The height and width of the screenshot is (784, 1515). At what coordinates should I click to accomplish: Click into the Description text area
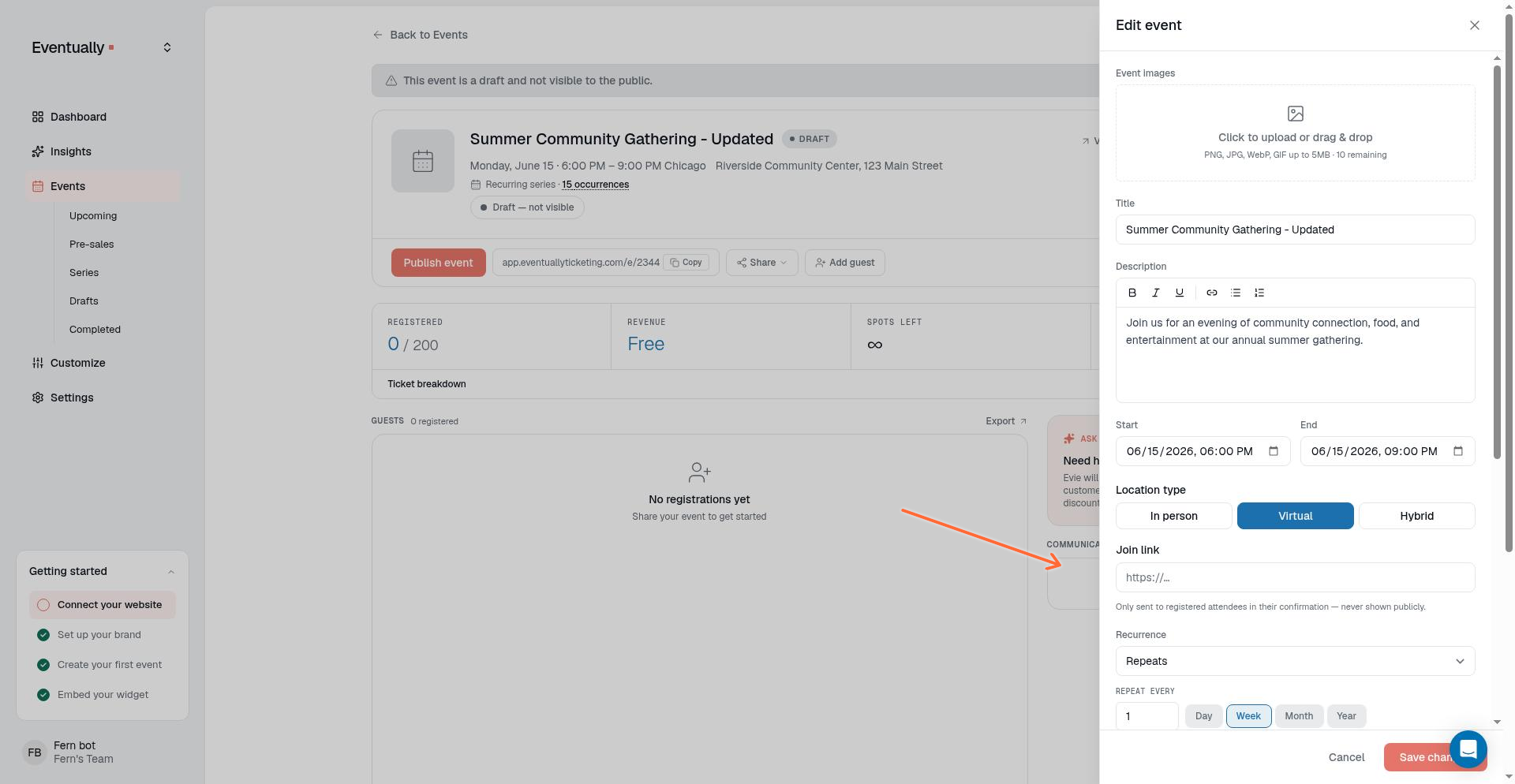pos(1296,355)
